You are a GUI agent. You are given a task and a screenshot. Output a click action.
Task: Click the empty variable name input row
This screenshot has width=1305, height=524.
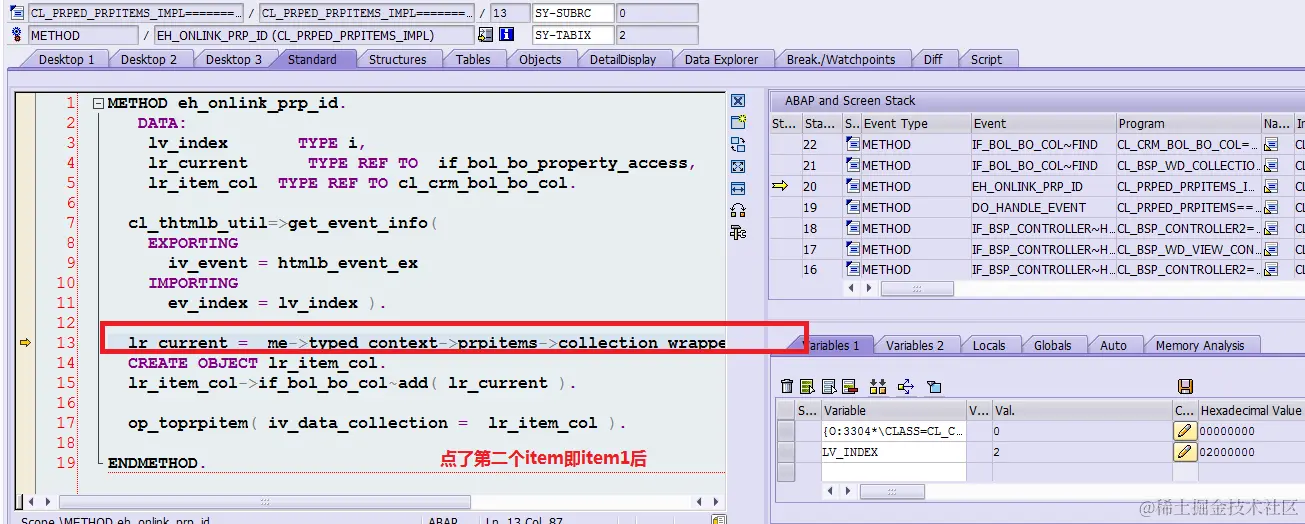click(893, 472)
